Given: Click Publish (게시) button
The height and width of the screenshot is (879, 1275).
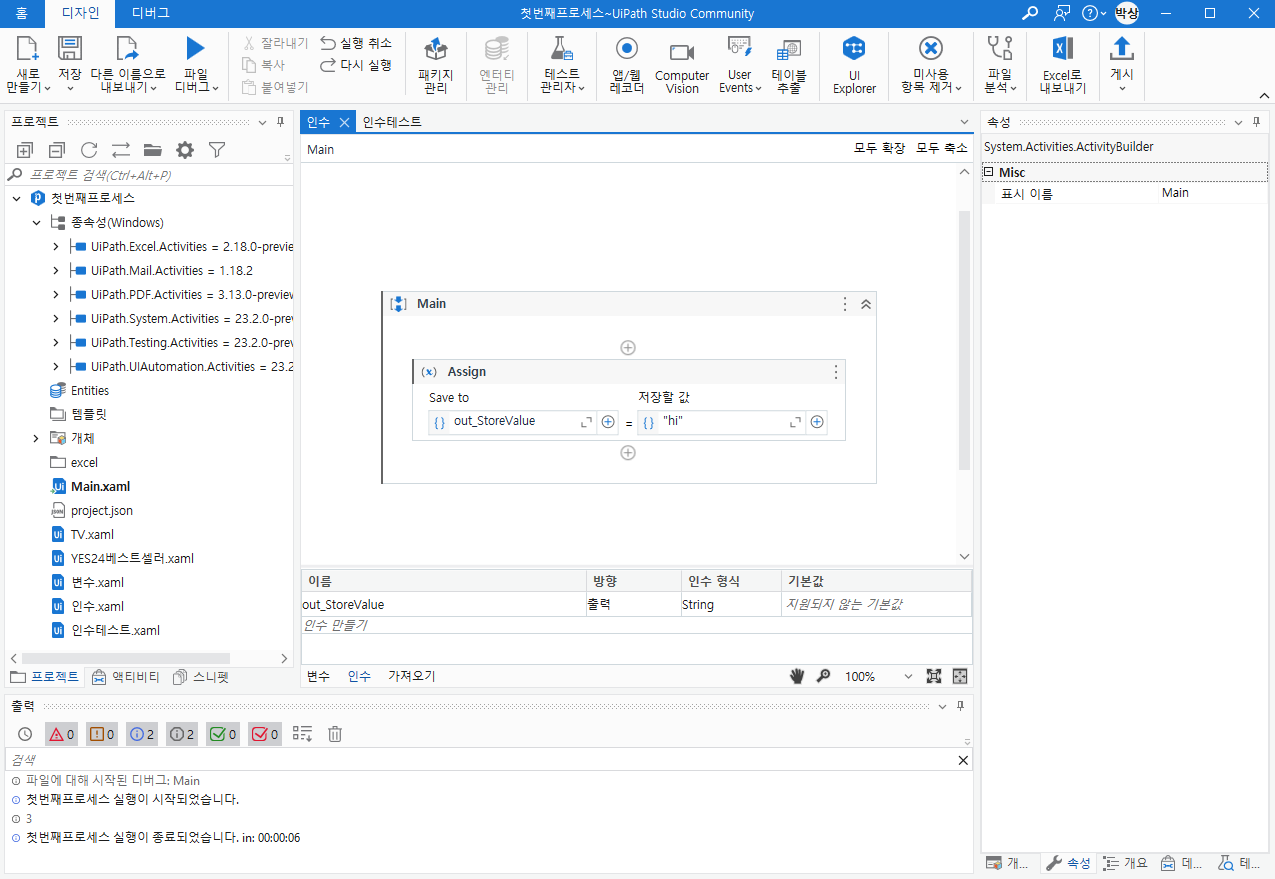Looking at the screenshot, I should 1122,66.
